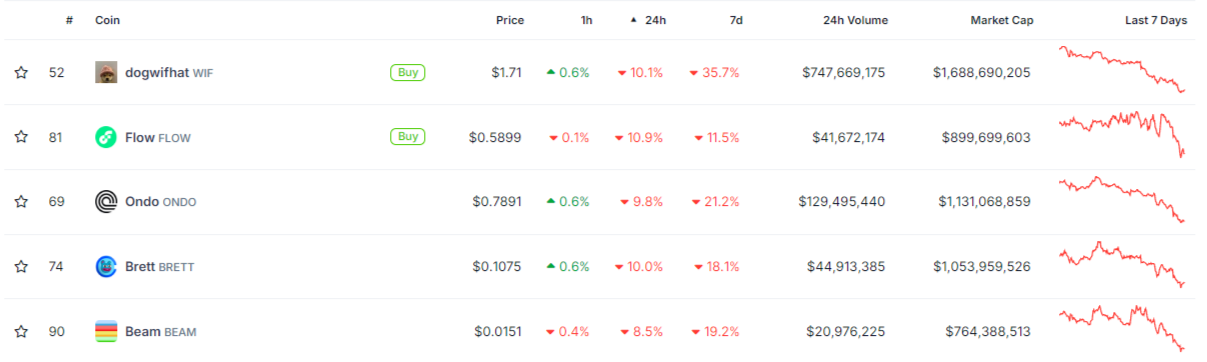This screenshot has height=362, width=1207.
Task: Click the dogwifhat coin logo icon
Action: 106,72
